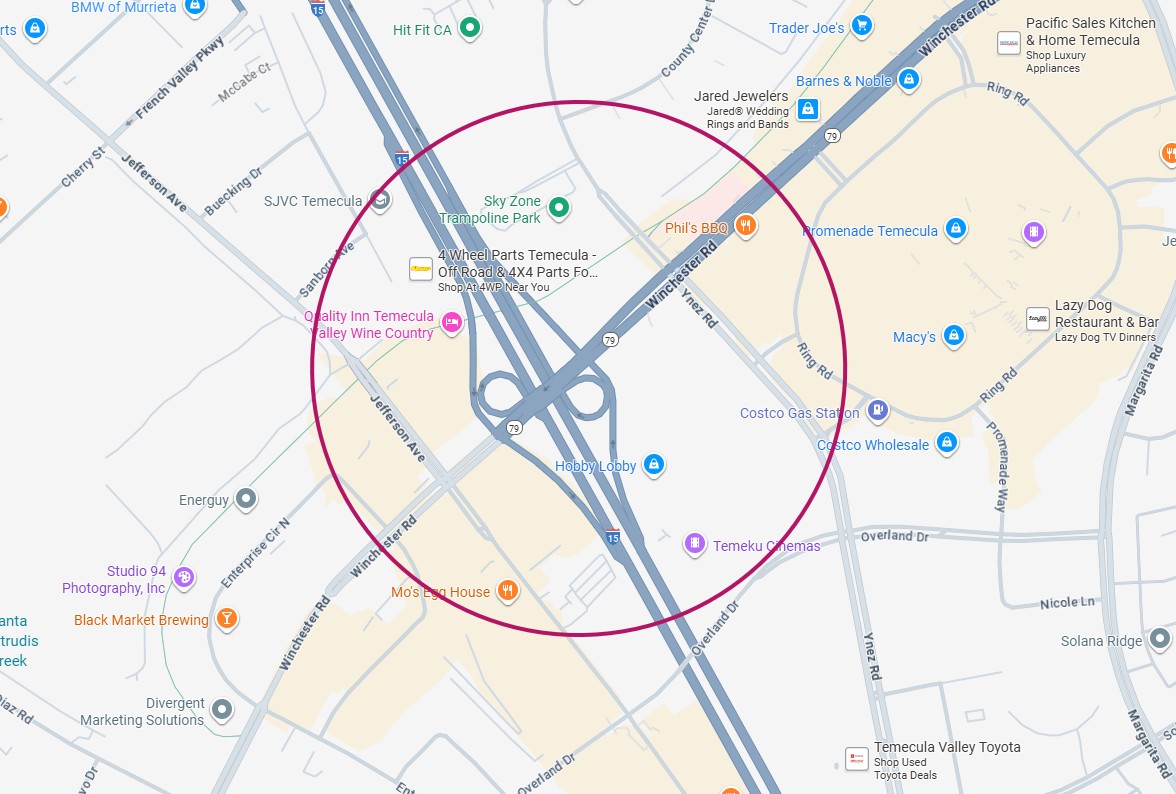Open the Temeku Cinemas movie pin
Screen dimensions: 1176x794
coord(695,544)
